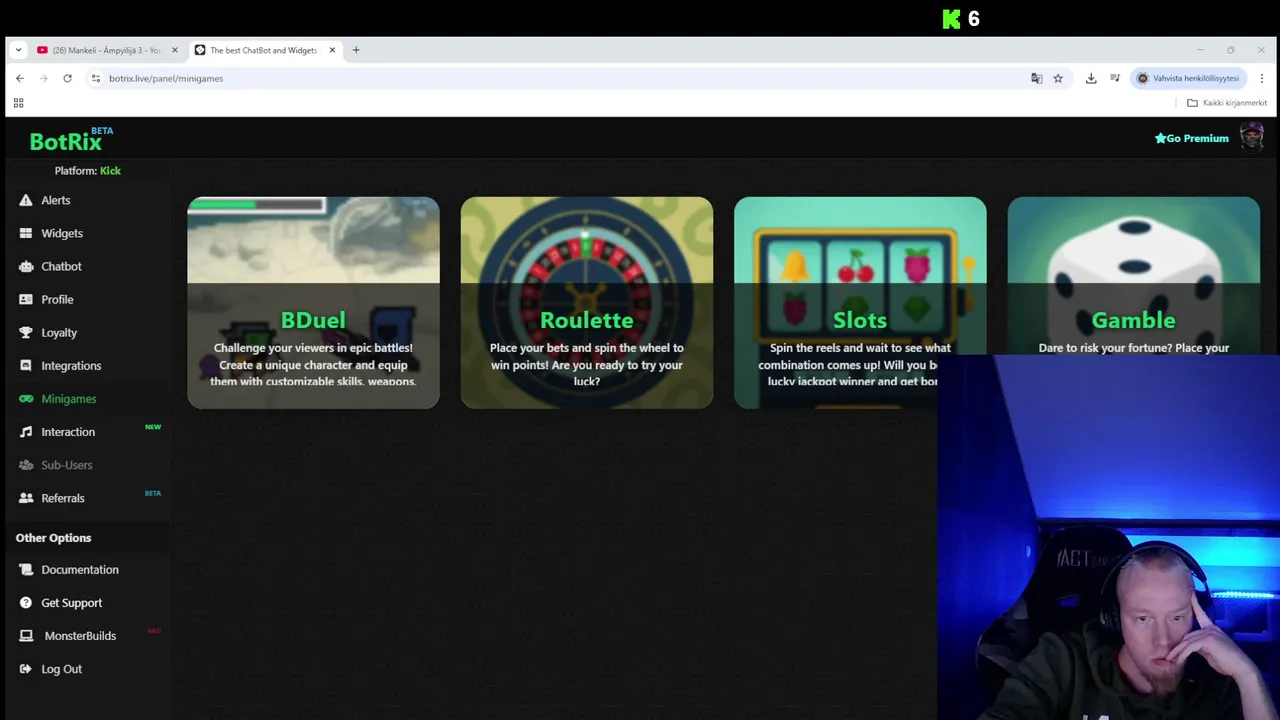The height and width of the screenshot is (720, 1280).
Task: Close the YouTube Mankeli tab
Action: [174, 50]
